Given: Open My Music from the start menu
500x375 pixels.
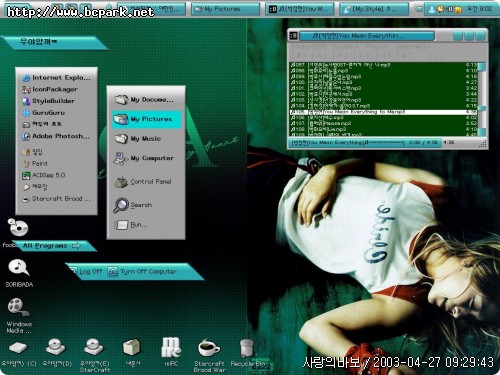Looking at the screenshot, I should click(138, 138).
